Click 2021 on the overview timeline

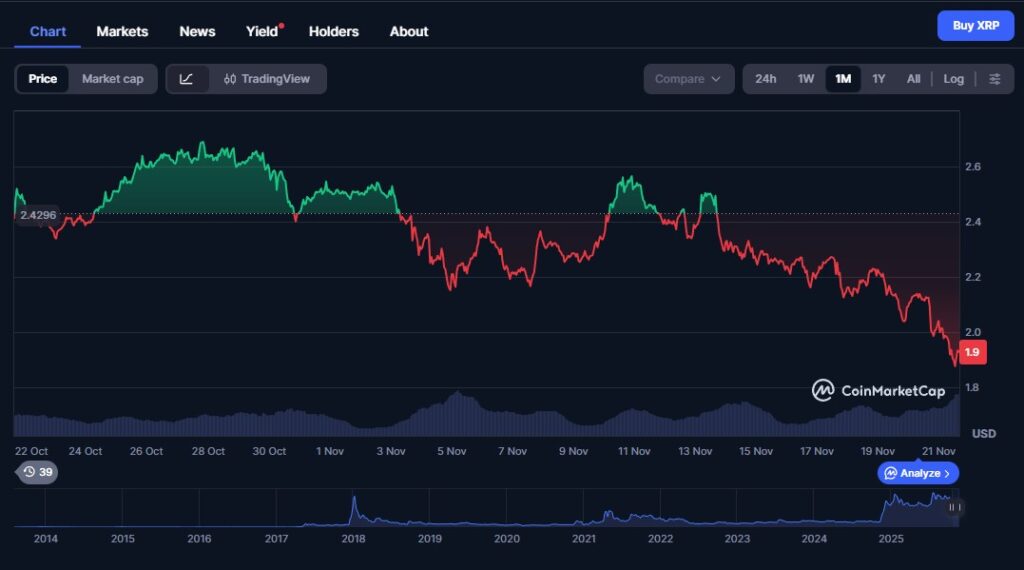tap(584, 539)
